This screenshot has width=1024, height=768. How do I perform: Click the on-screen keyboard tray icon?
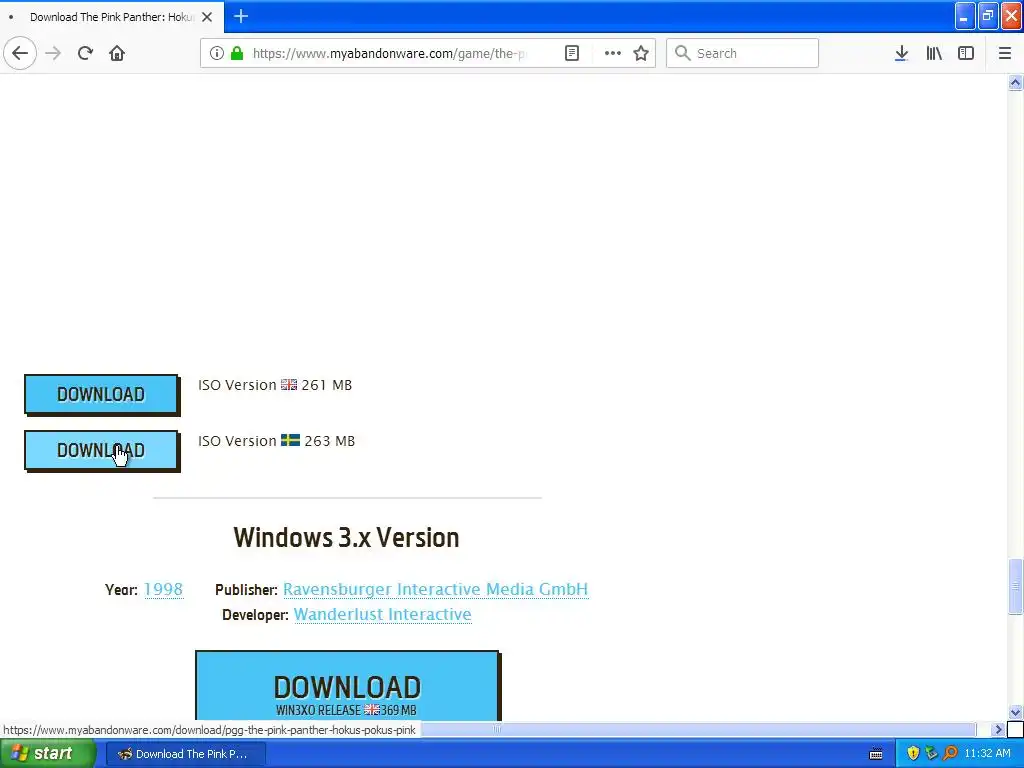[x=876, y=754]
